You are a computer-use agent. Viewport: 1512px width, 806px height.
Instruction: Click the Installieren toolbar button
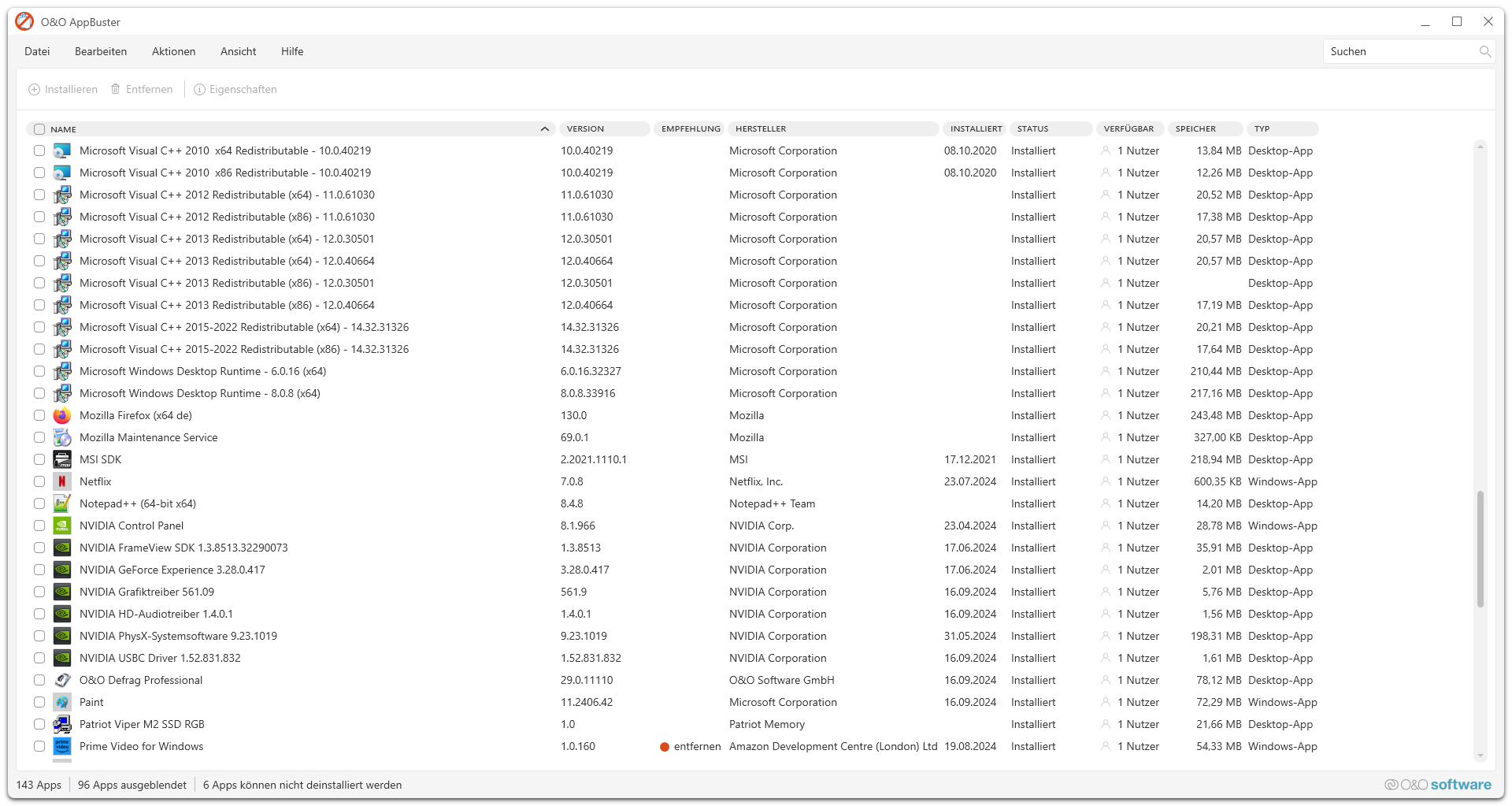[x=63, y=90]
